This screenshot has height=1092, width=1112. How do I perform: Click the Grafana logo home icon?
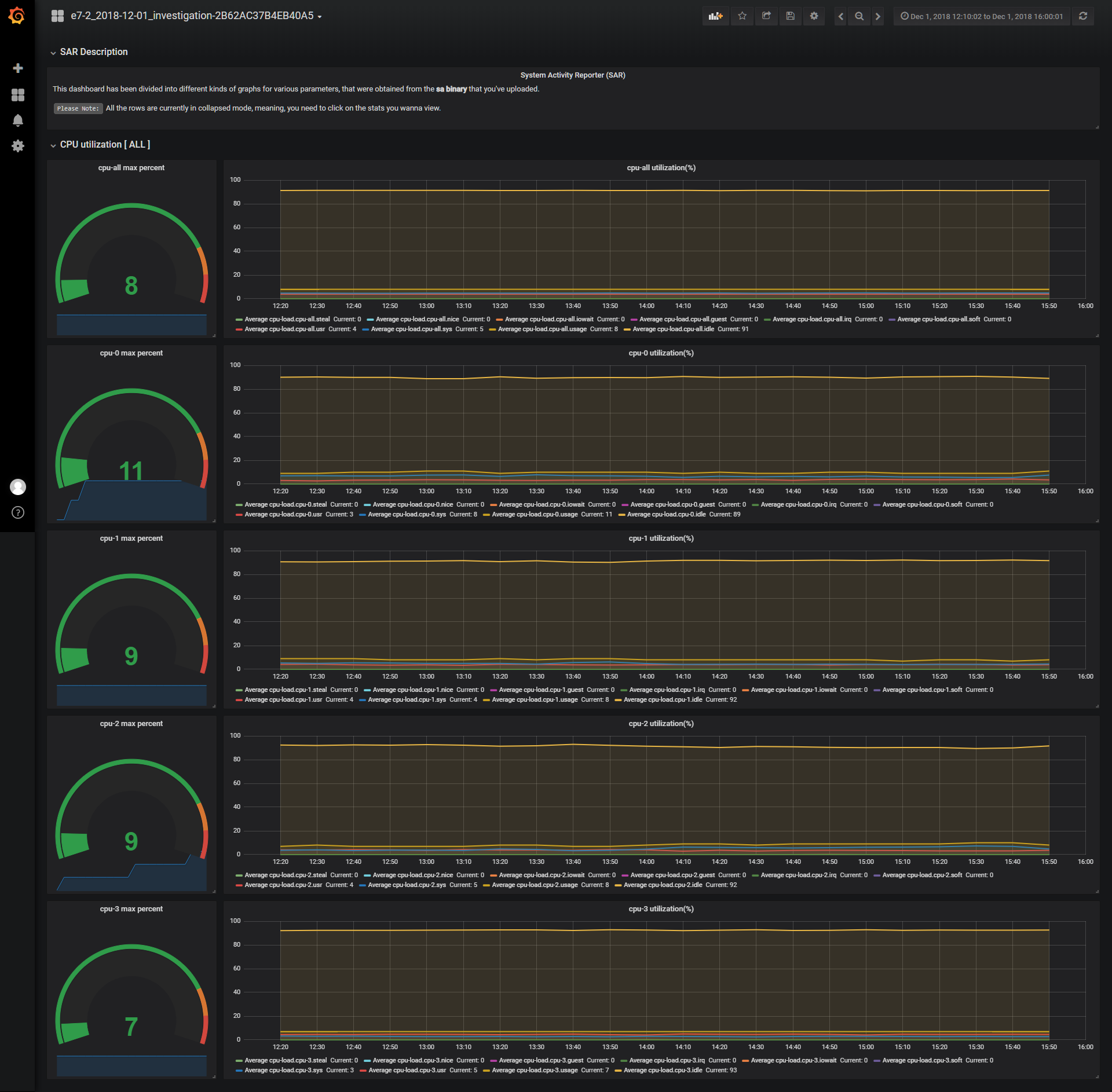pos(17,16)
